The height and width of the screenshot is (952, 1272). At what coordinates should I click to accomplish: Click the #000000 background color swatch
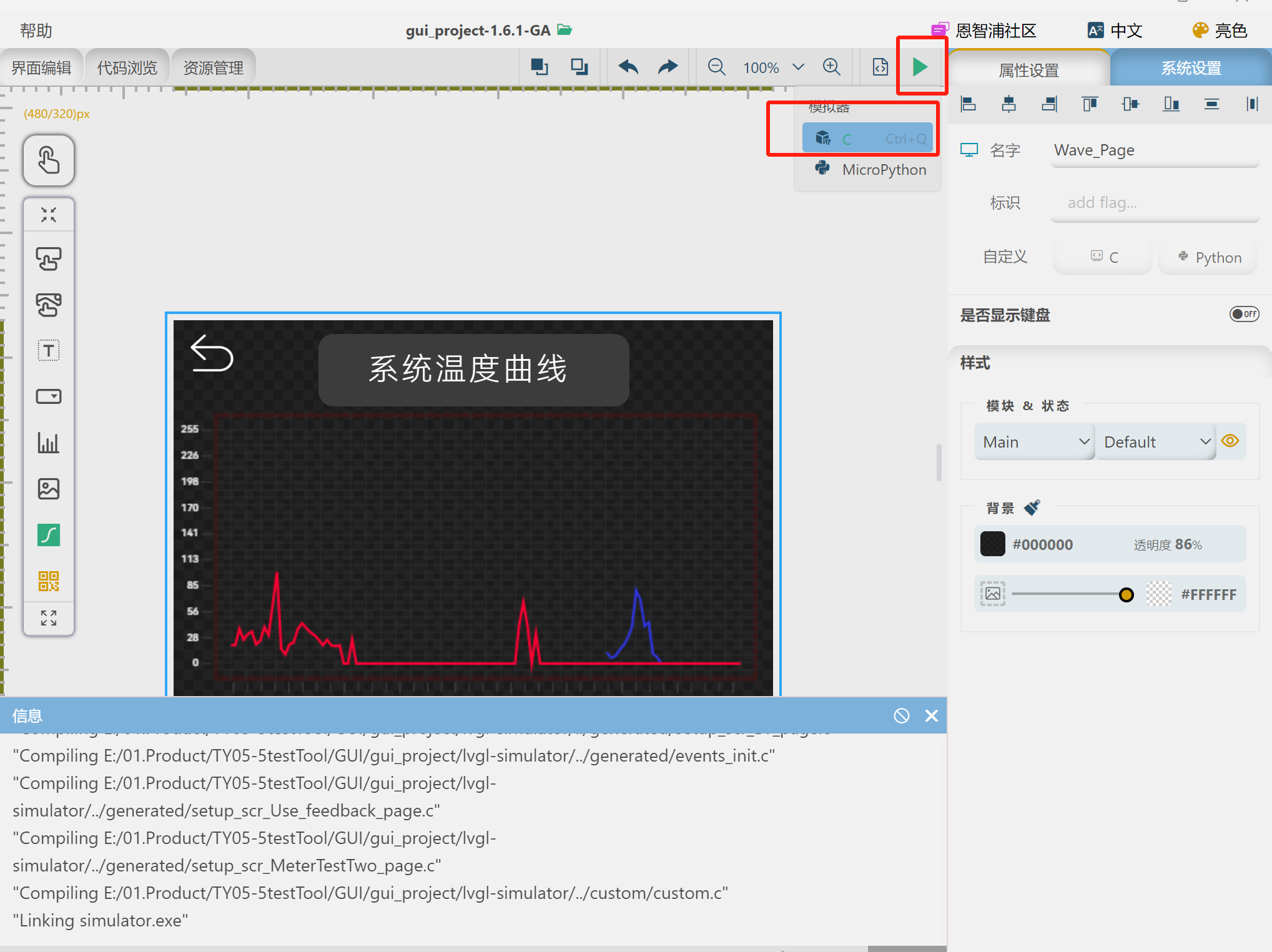click(992, 544)
